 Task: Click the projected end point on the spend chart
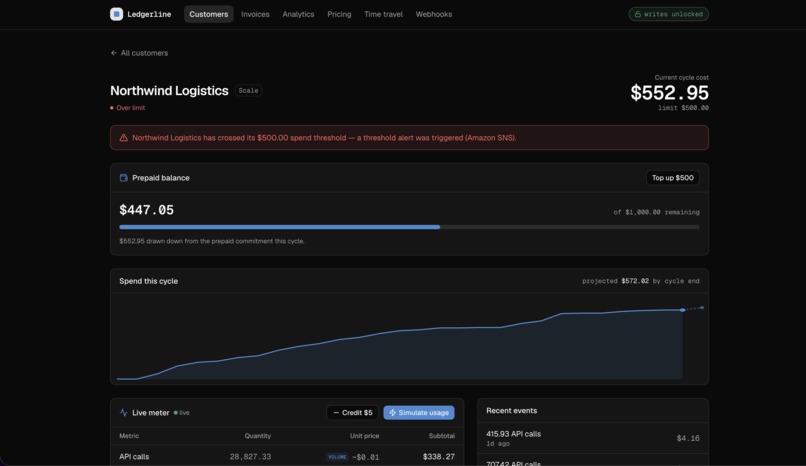(702, 308)
